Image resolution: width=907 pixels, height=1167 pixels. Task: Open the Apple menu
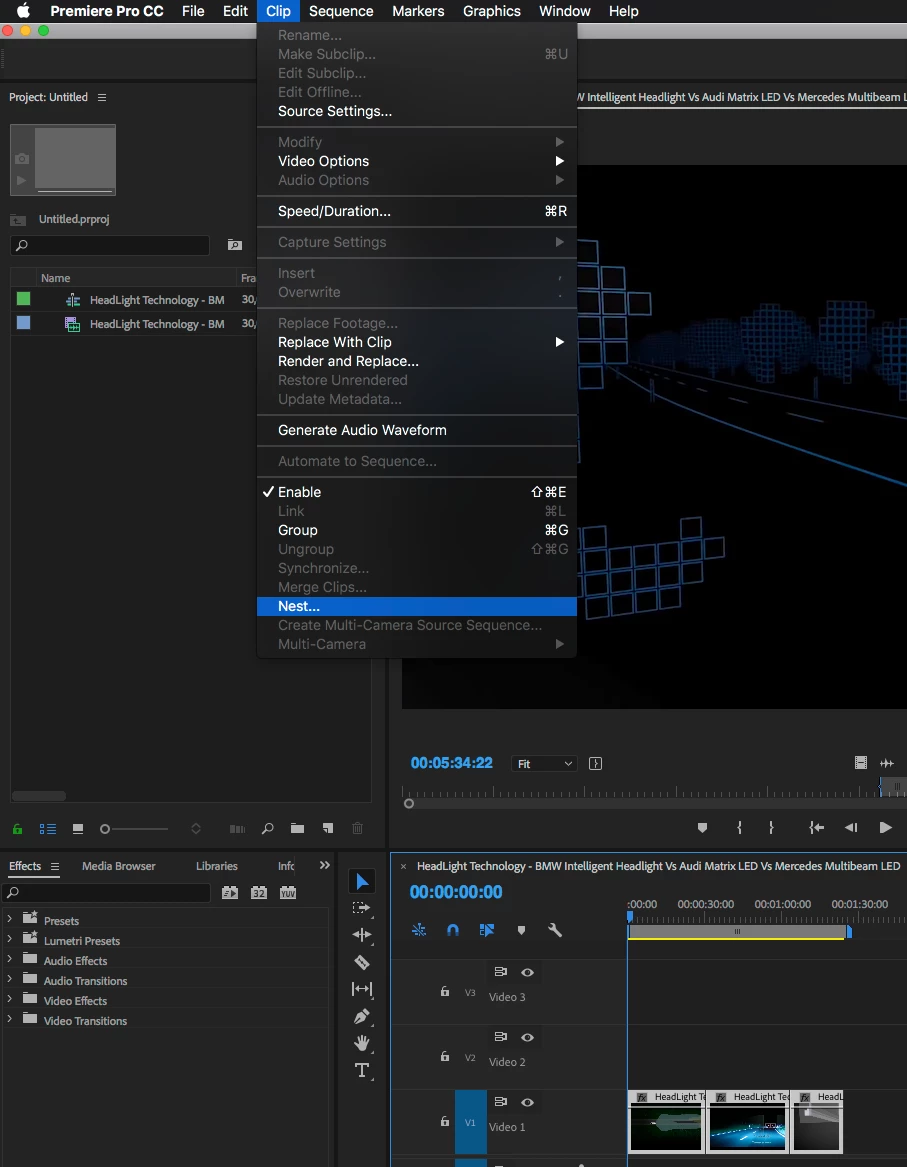[23, 11]
